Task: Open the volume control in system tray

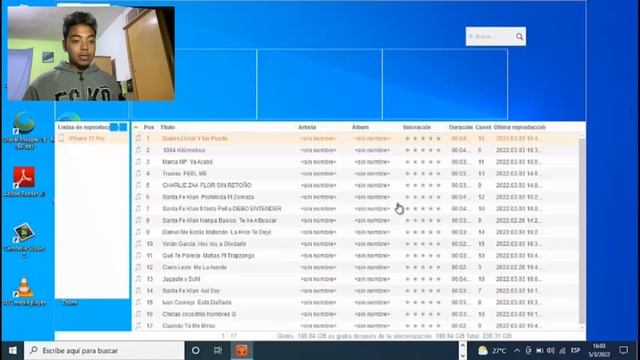Action: 551,351
